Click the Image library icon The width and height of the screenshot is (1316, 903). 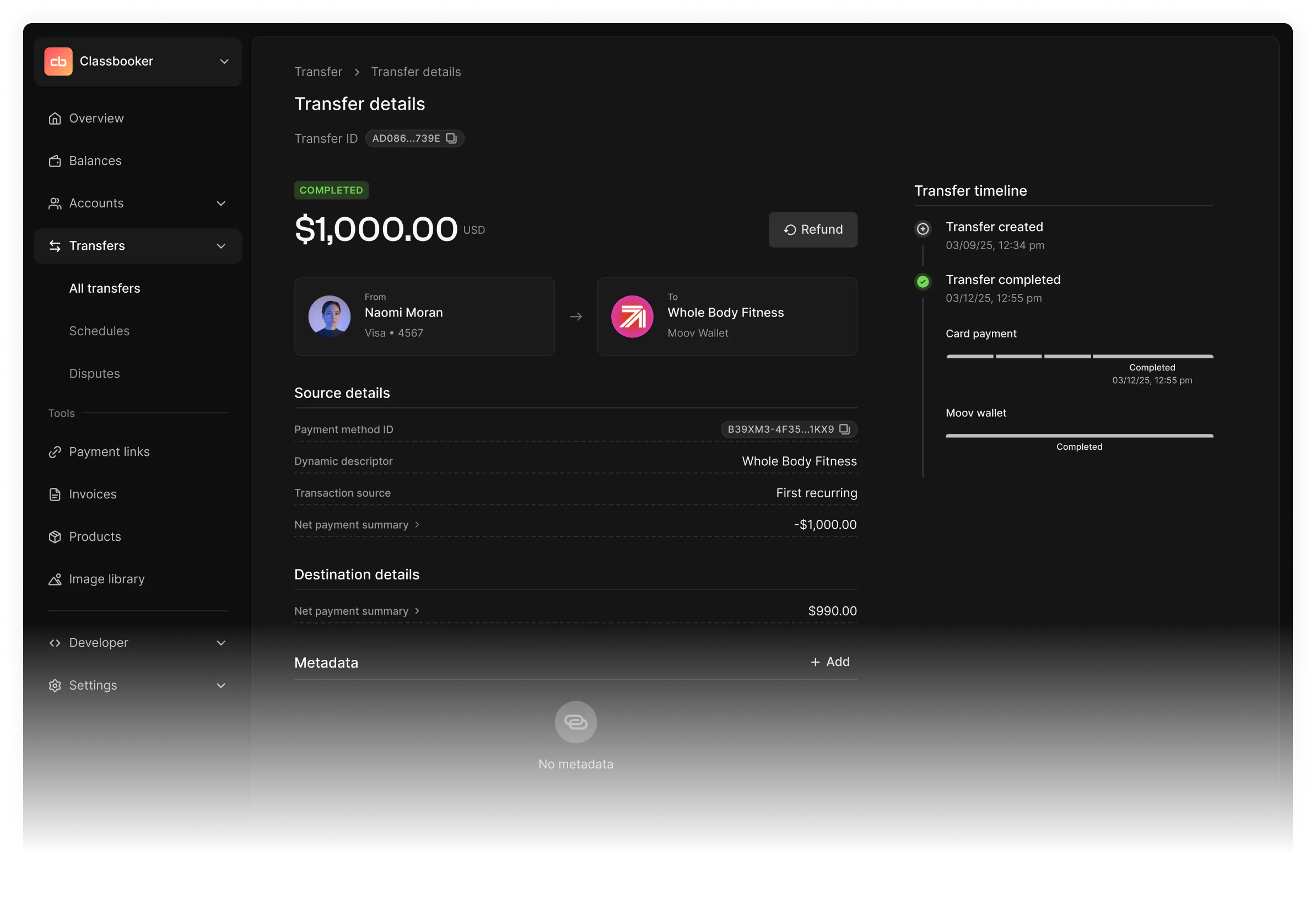pos(55,579)
